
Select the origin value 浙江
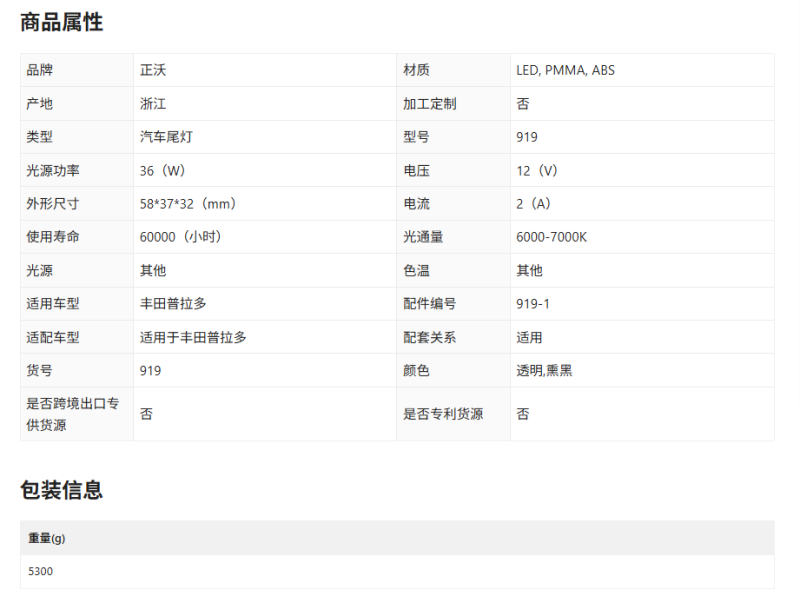point(153,104)
